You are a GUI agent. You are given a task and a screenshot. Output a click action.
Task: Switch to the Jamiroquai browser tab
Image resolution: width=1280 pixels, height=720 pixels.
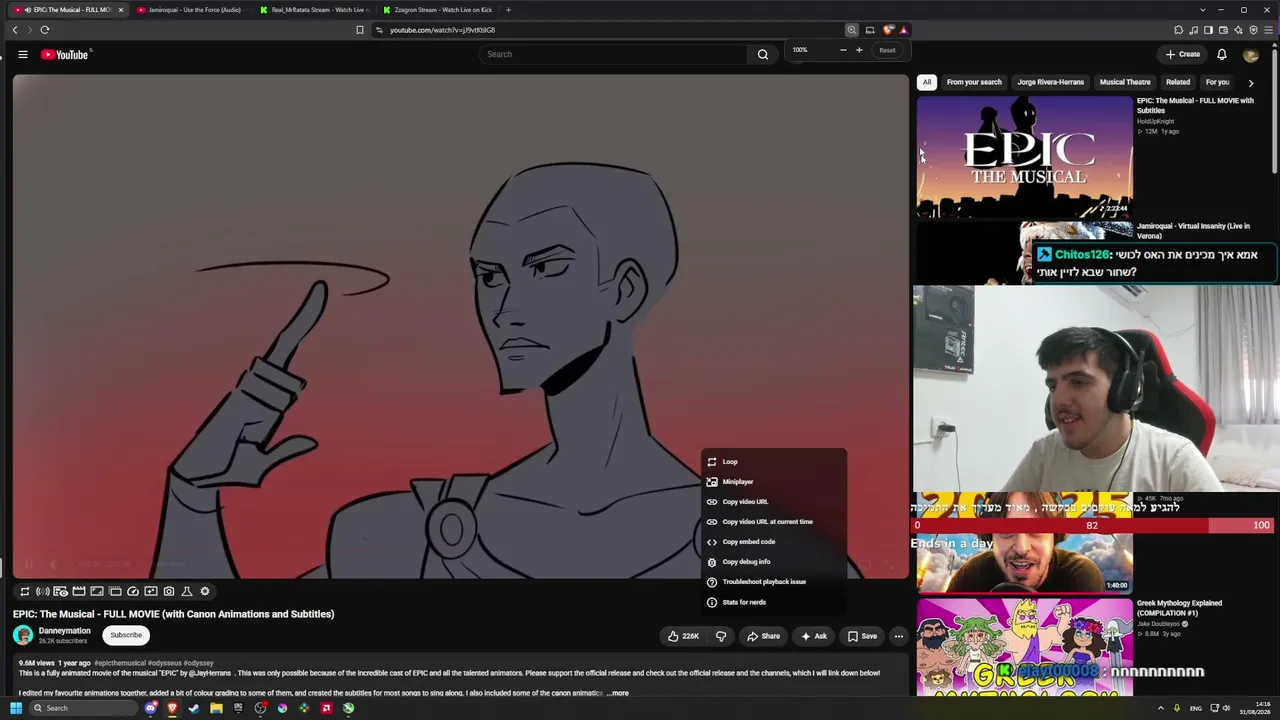tap(188, 10)
